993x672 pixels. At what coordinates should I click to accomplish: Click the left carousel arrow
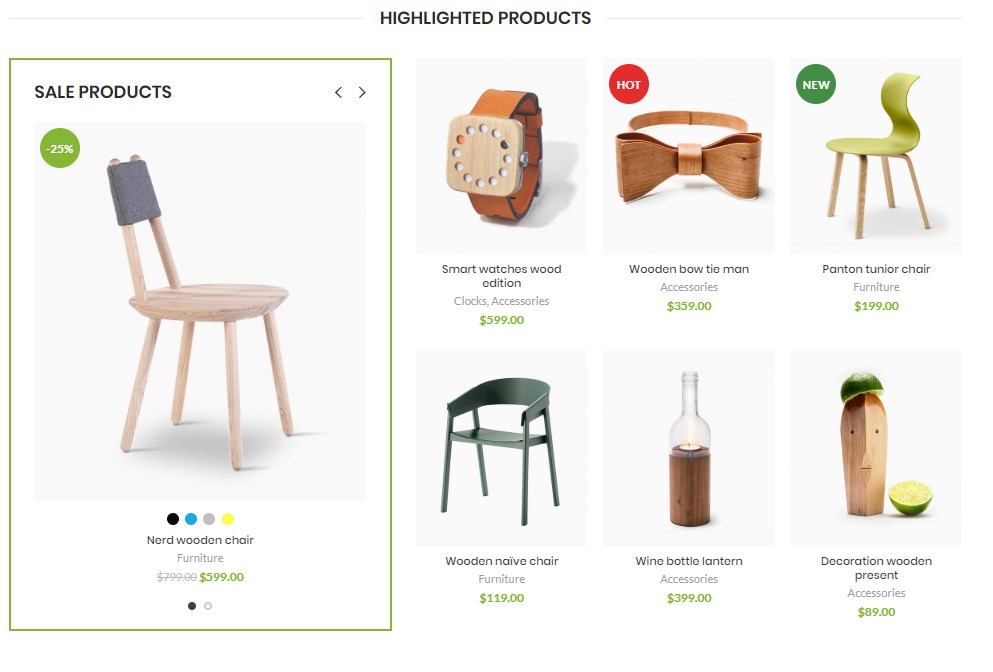[x=337, y=91]
